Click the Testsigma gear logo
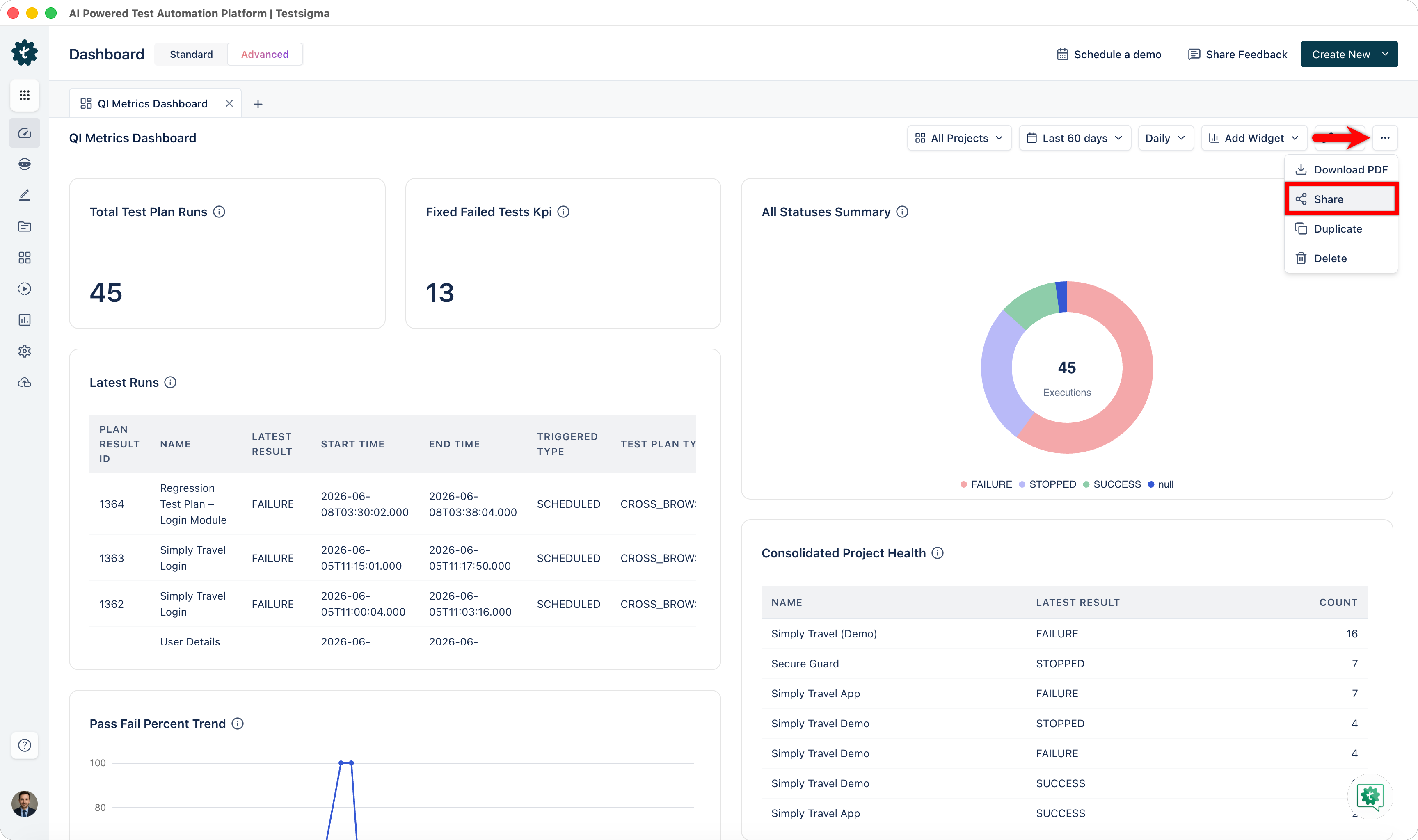Image resolution: width=1418 pixels, height=840 pixels. tap(24, 52)
